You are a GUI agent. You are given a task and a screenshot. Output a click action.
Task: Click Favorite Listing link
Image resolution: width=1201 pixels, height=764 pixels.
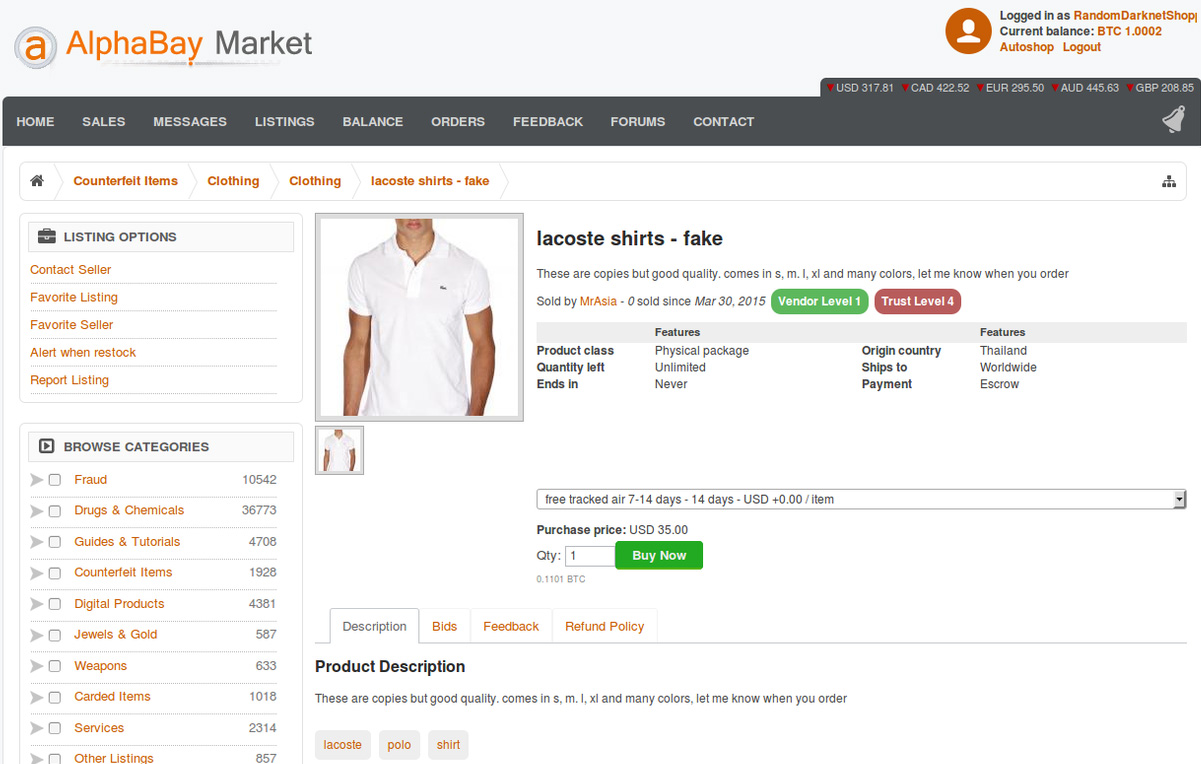74,297
